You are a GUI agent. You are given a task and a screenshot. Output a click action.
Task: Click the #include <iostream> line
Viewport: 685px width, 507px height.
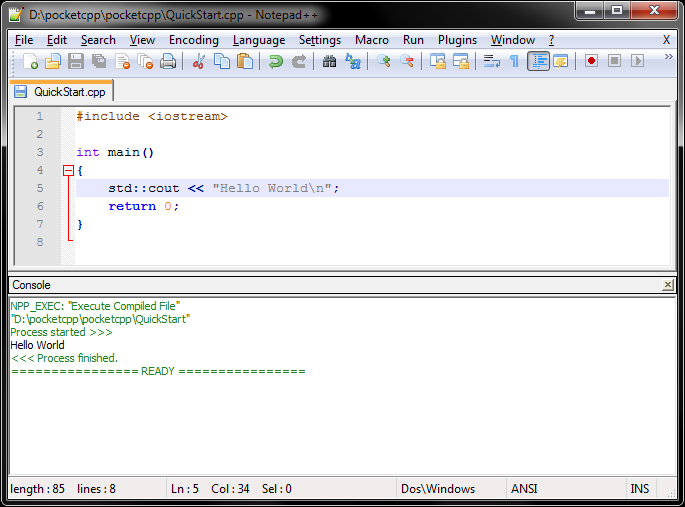[152, 116]
